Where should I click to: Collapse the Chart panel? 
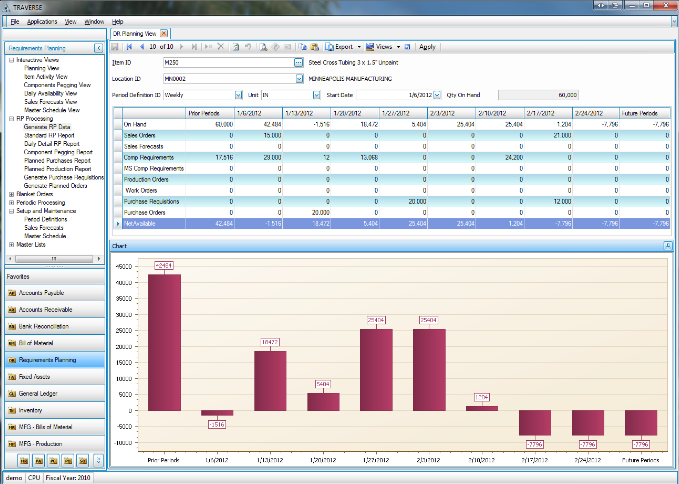(x=668, y=245)
